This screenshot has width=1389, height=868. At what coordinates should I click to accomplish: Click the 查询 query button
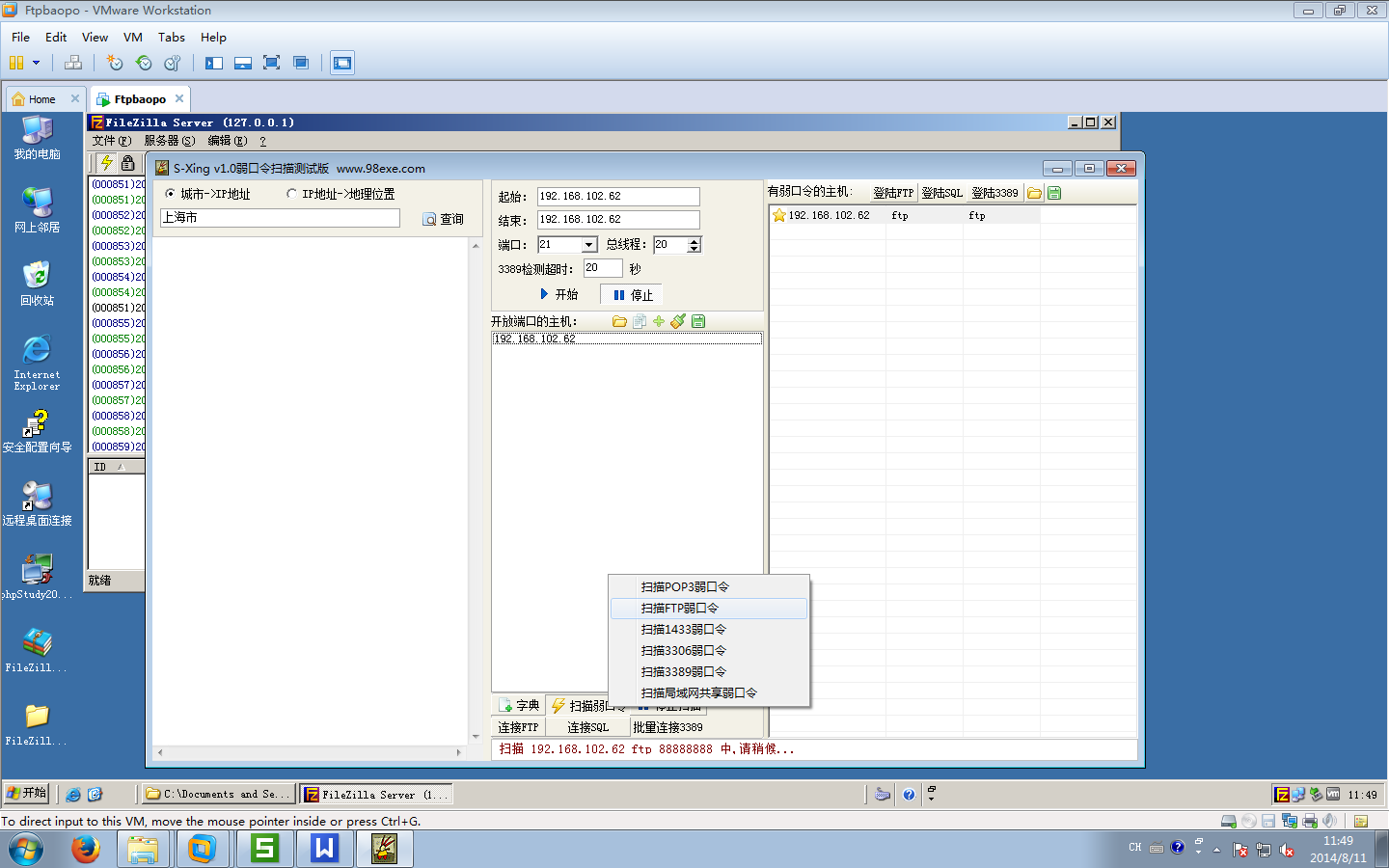(x=443, y=219)
